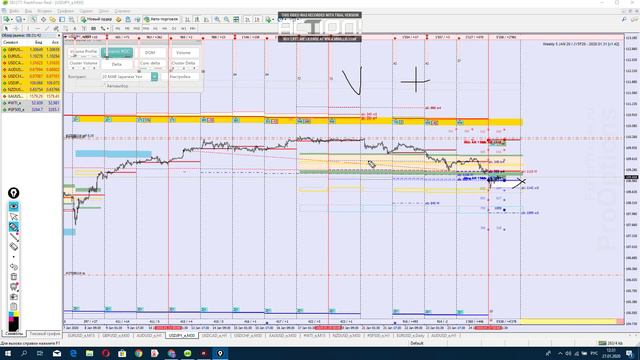Open new chart from toolbar icon
This screenshot has height=360, width=640.
(x=7, y=19)
